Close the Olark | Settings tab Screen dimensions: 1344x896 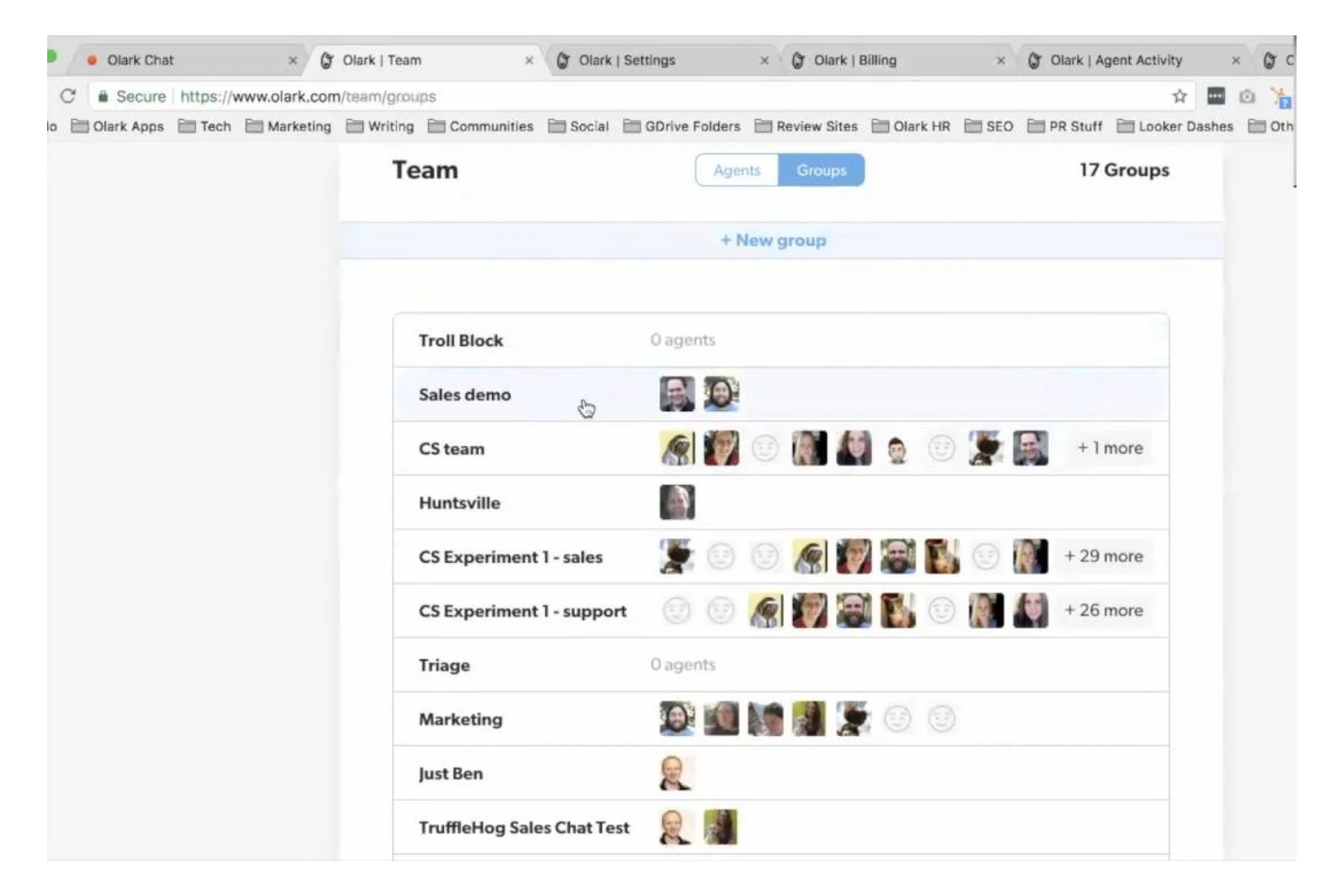click(764, 61)
